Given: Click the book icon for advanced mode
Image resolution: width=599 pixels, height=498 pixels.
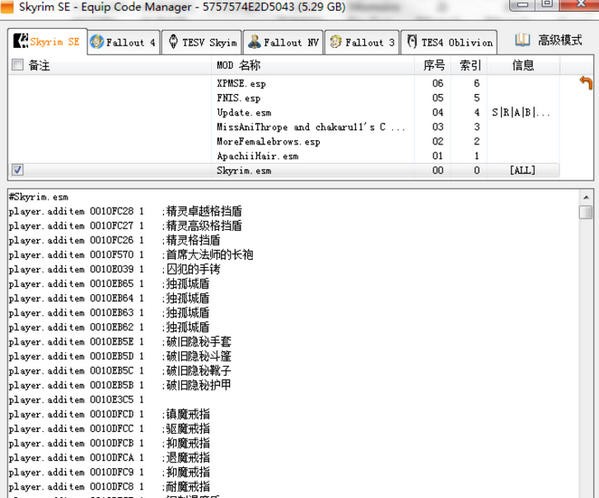Looking at the screenshot, I should pyautogui.click(x=522, y=40).
